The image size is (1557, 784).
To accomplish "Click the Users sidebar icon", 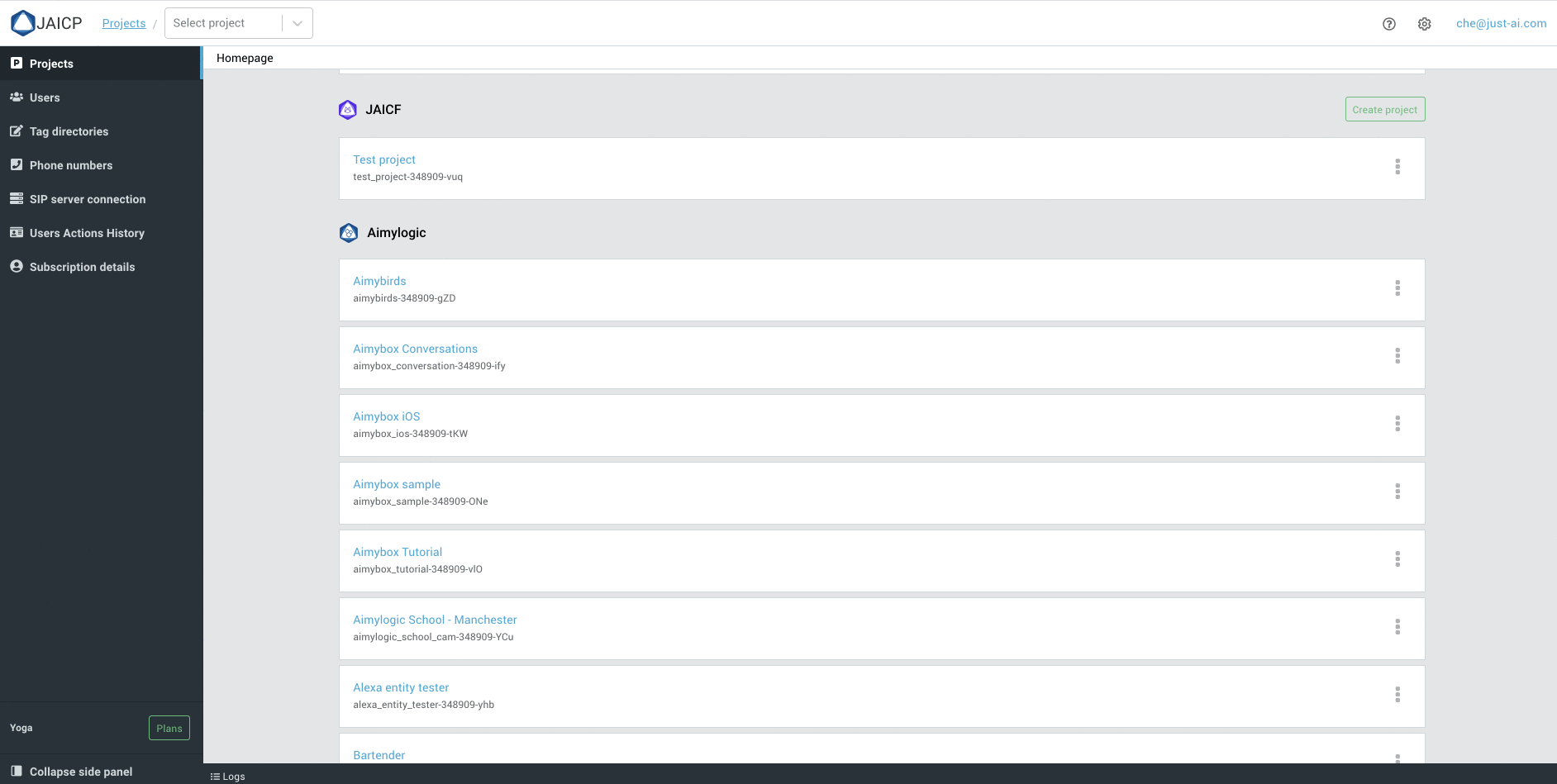I will coord(17,97).
